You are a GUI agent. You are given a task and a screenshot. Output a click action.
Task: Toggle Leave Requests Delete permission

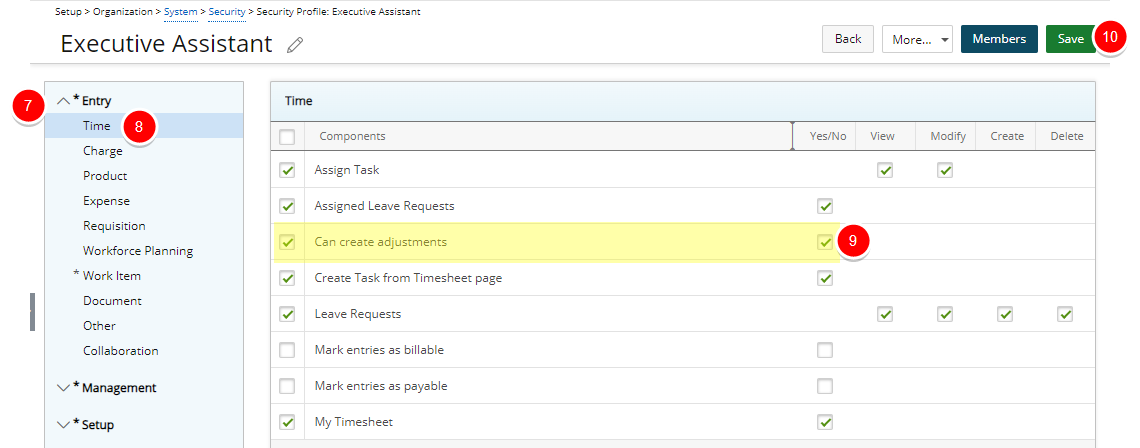(x=1065, y=314)
